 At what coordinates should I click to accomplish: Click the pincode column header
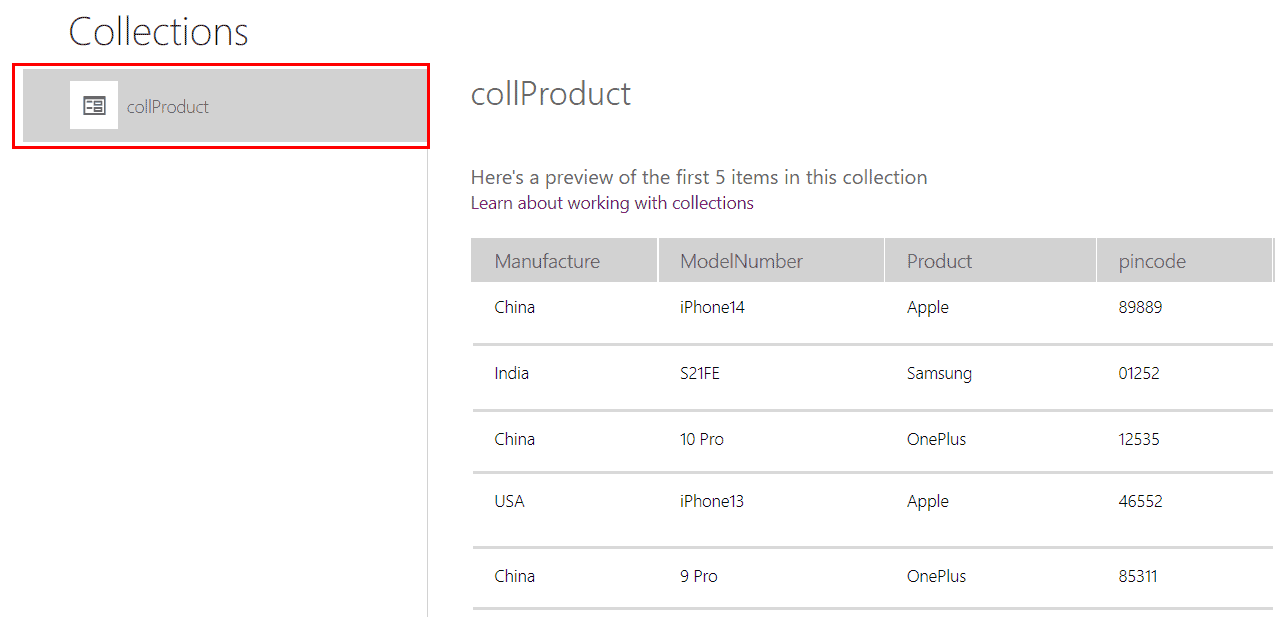point(1152,261)
